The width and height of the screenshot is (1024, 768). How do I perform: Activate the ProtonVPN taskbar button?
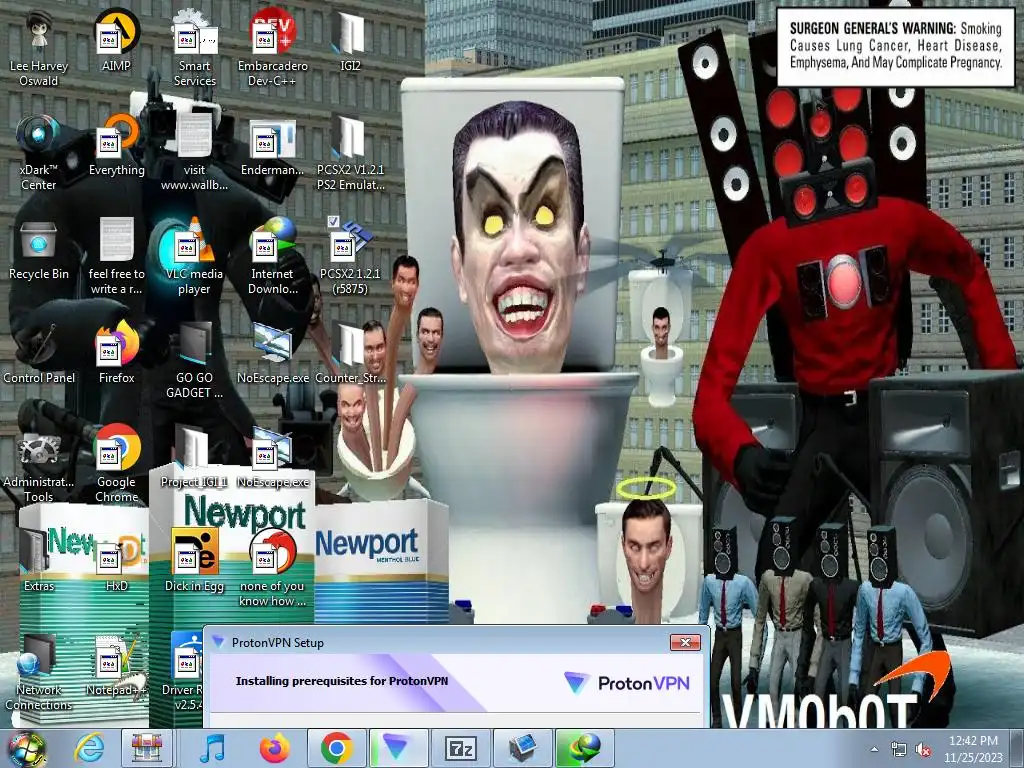pyautogui.click(x=398, y=748)
